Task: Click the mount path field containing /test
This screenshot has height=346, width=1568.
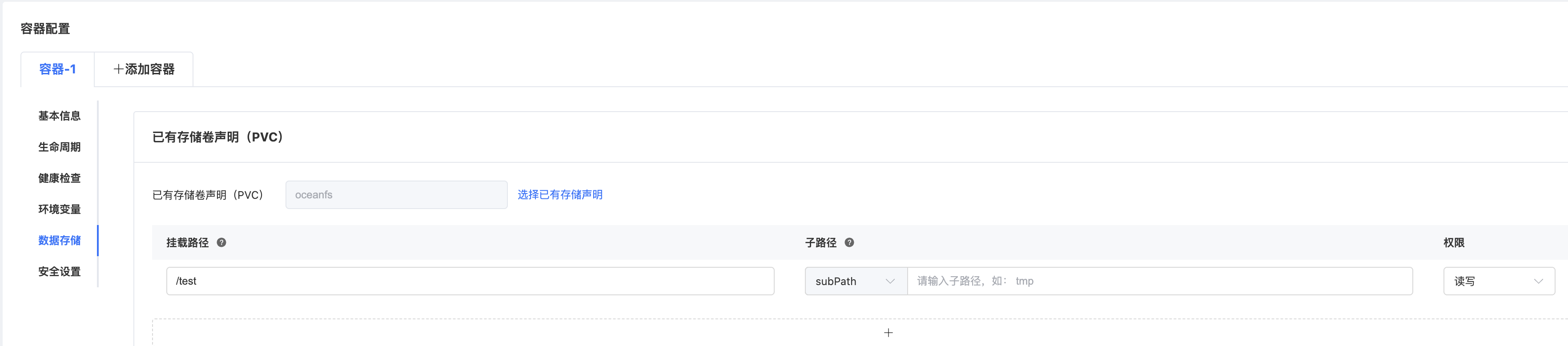Action: pos(469,282)
